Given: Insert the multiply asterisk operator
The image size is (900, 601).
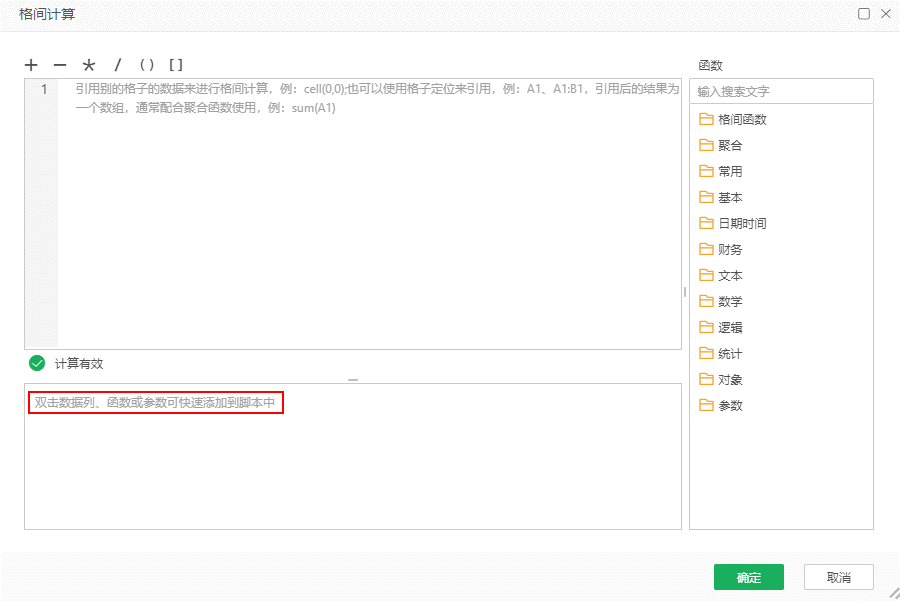Looking at the screenshot, I should click(88, 65).
